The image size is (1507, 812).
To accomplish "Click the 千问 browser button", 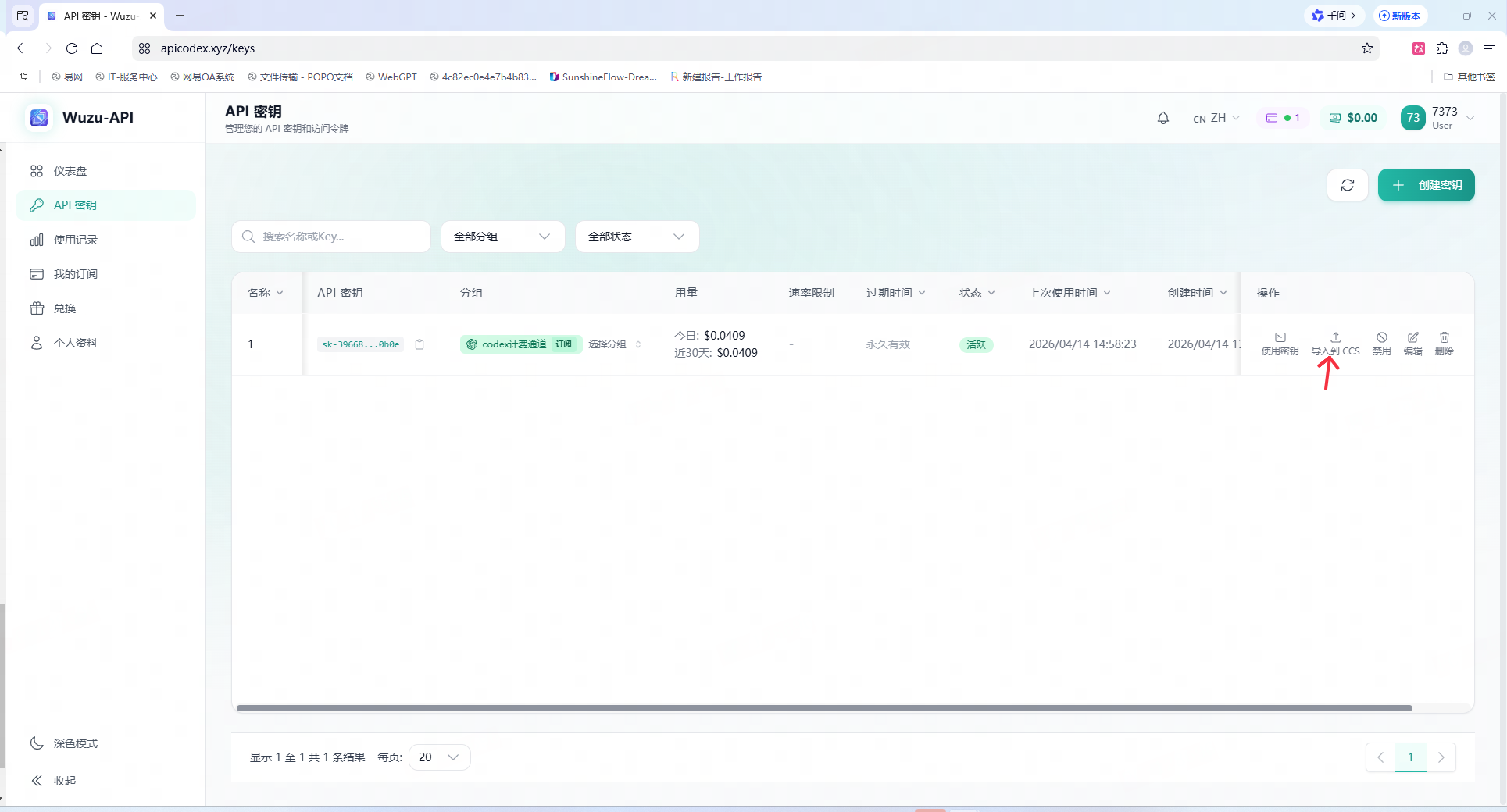I will pyautogui.click(x=1334, y=16).
